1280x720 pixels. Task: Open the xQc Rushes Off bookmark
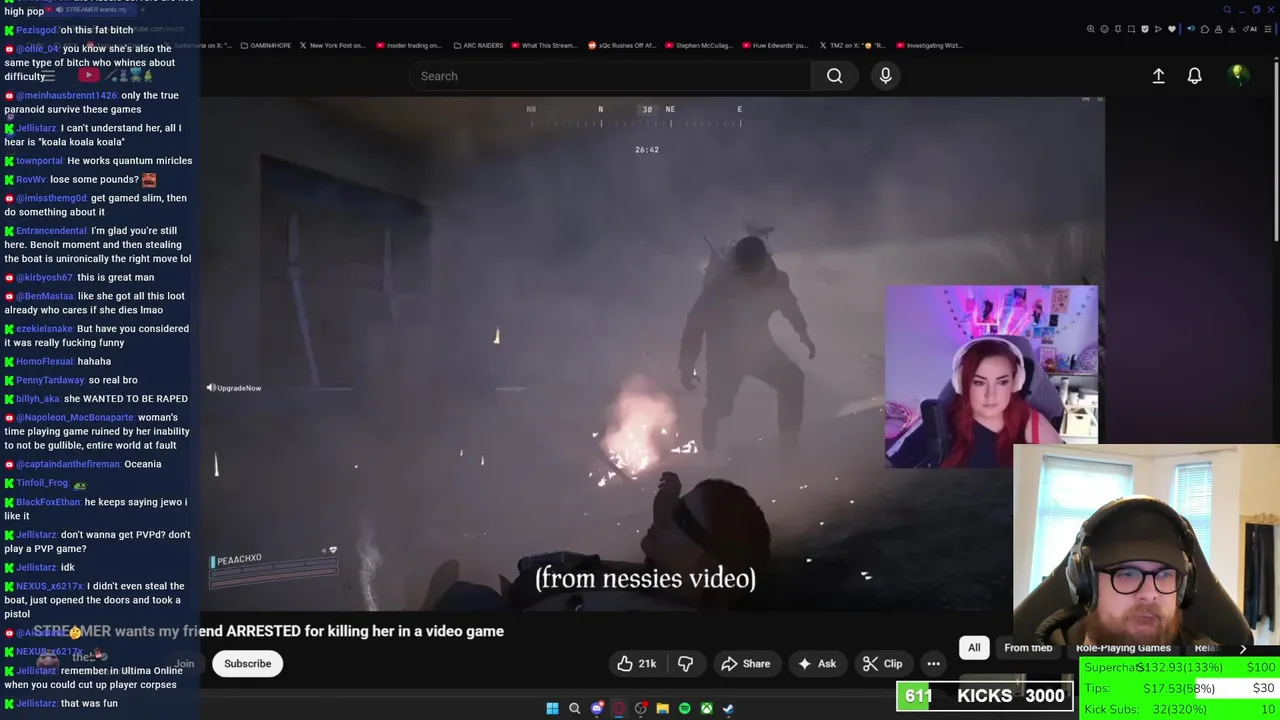pos(621,45)
